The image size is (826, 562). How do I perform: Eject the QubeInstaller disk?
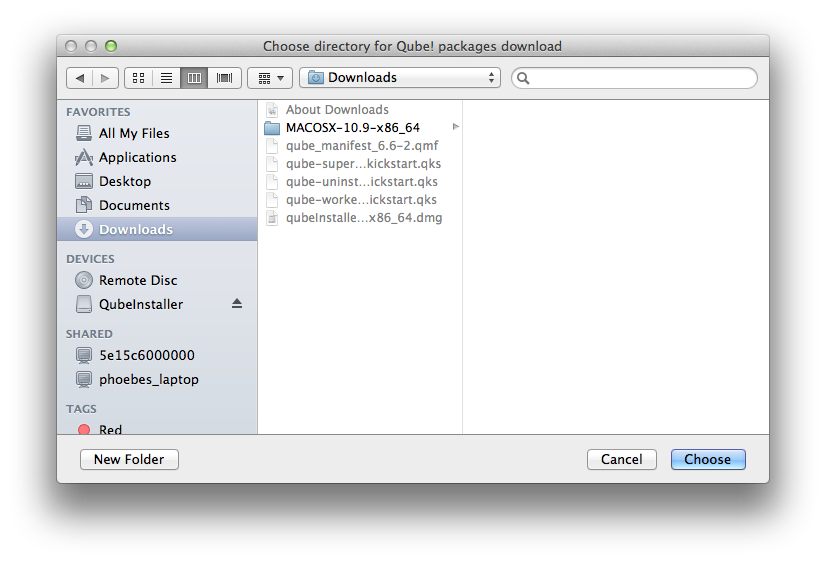coord(237,304)
